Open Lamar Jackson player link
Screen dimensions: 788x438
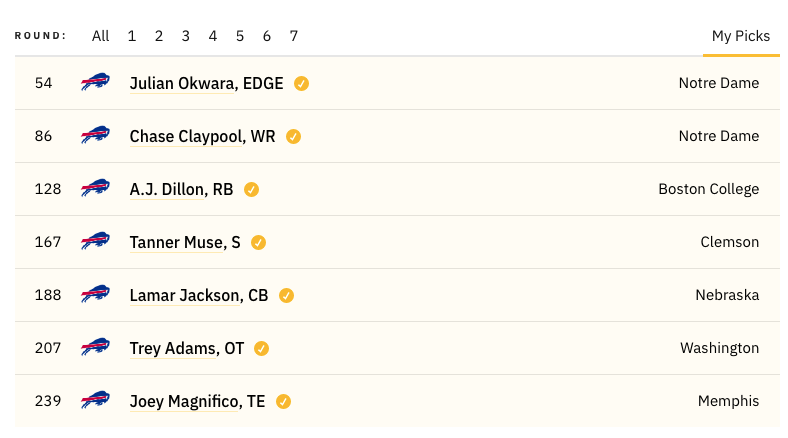[x=199, y=295]
